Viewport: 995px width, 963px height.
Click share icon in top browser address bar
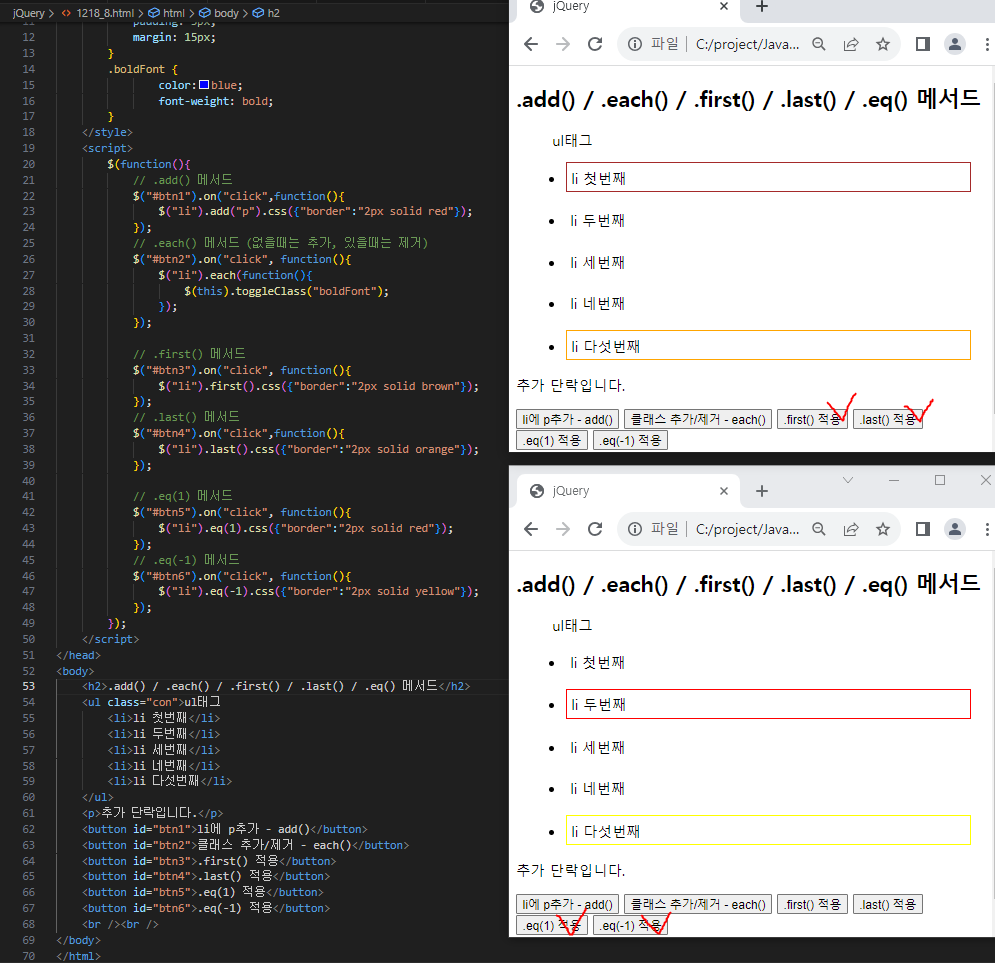[x=851, y=44]
